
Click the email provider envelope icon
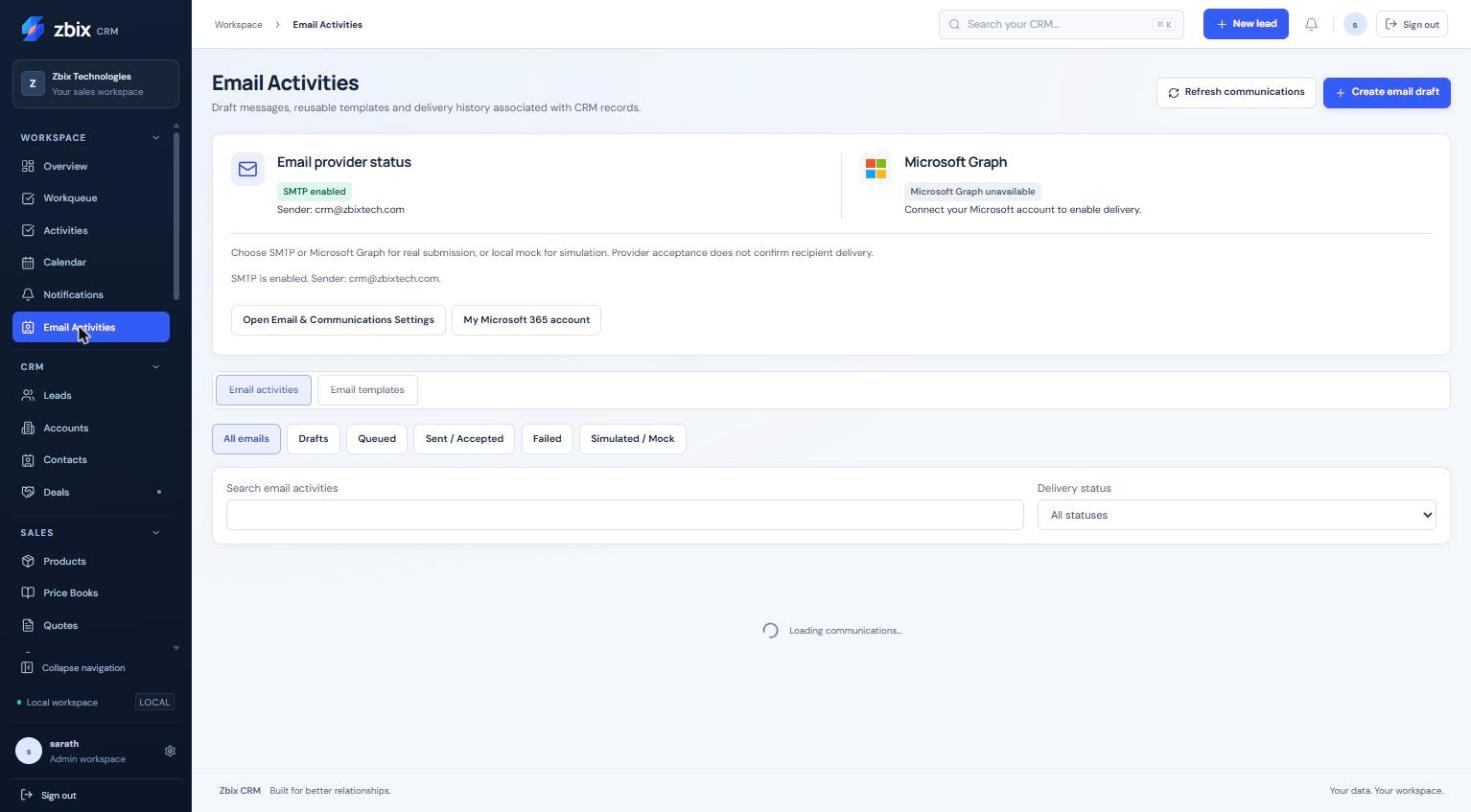click(248, 169)
